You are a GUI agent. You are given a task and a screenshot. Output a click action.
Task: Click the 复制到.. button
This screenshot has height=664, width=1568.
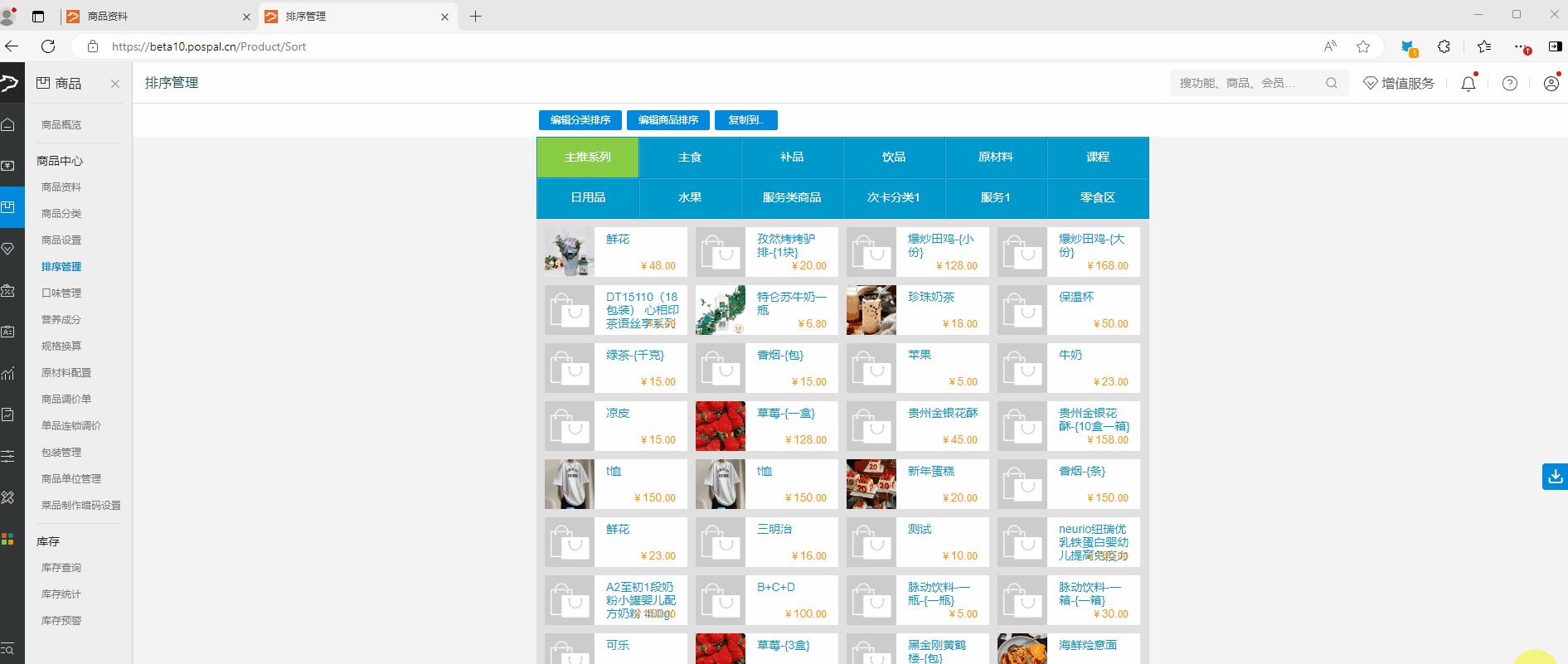pyautogui.click(x=746, y=120)
